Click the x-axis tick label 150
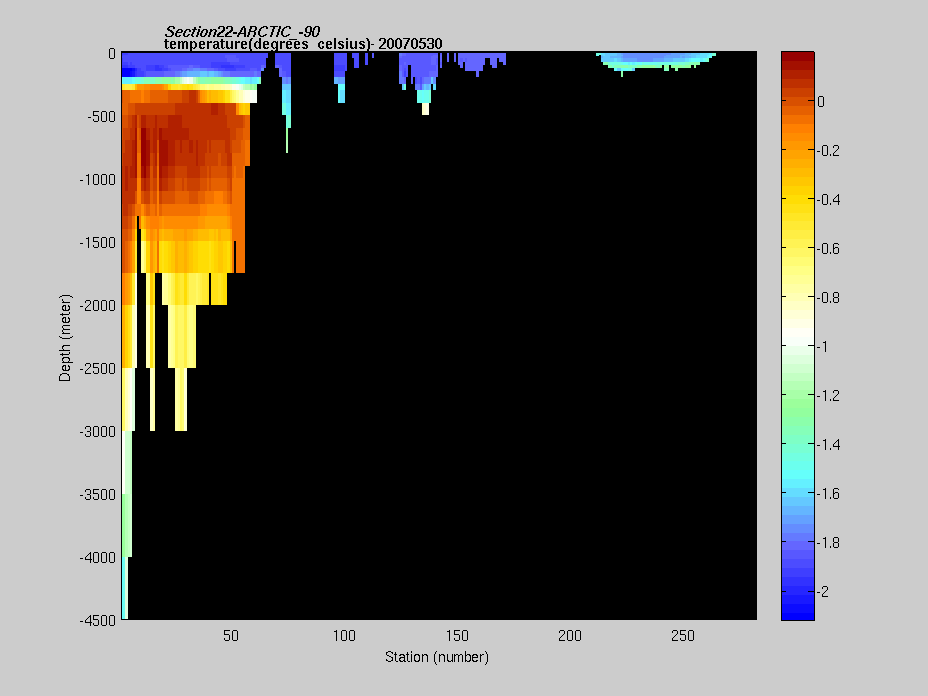This screenshot has height=696, width=928. pyautogui.click(x=457, y=636)
